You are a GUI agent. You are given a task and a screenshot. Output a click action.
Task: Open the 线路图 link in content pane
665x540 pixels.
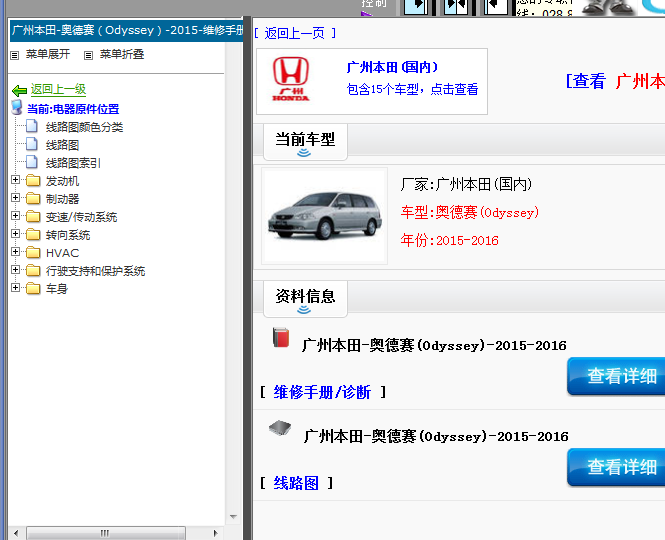point(296,483)
